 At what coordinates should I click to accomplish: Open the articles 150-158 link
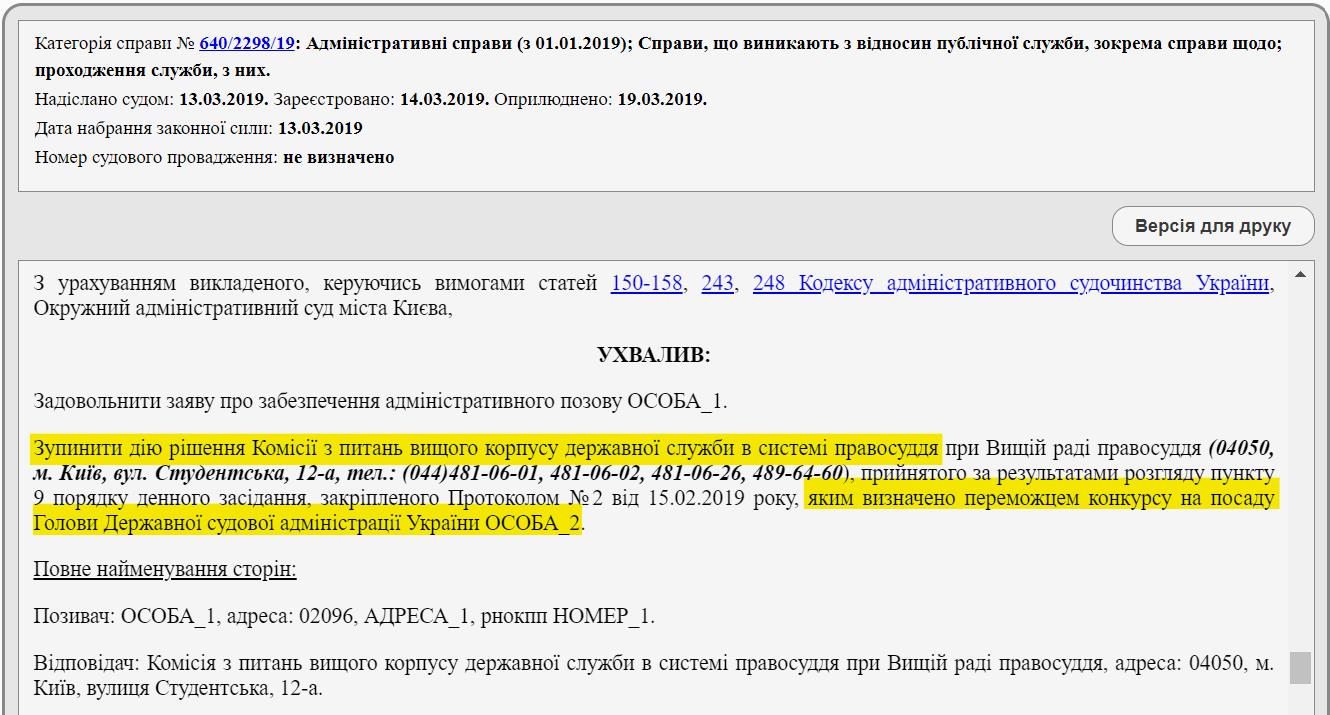click(x=646, y=284)
